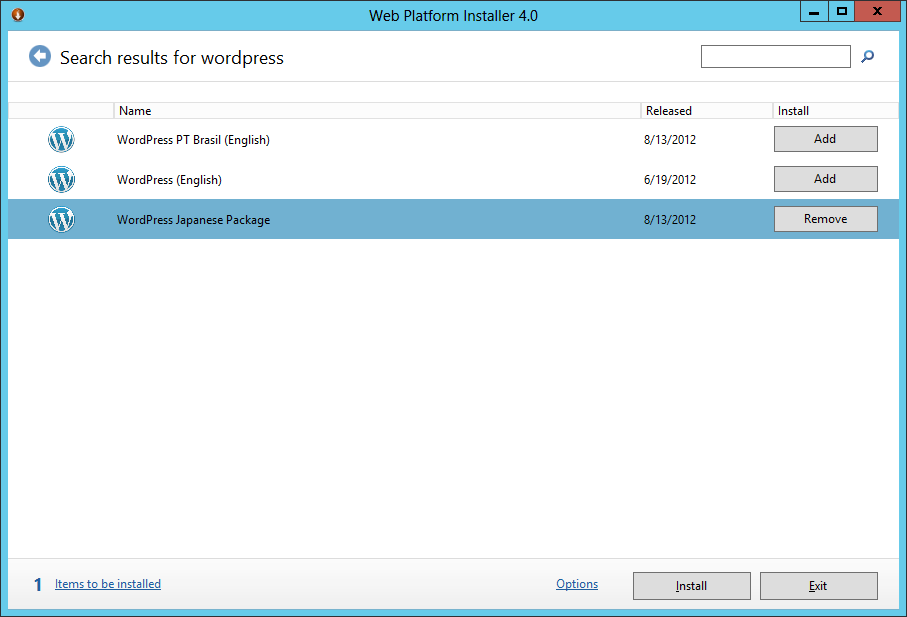Remove WordPress Japanese Package
907x617 pixels.
pos(825,219)
